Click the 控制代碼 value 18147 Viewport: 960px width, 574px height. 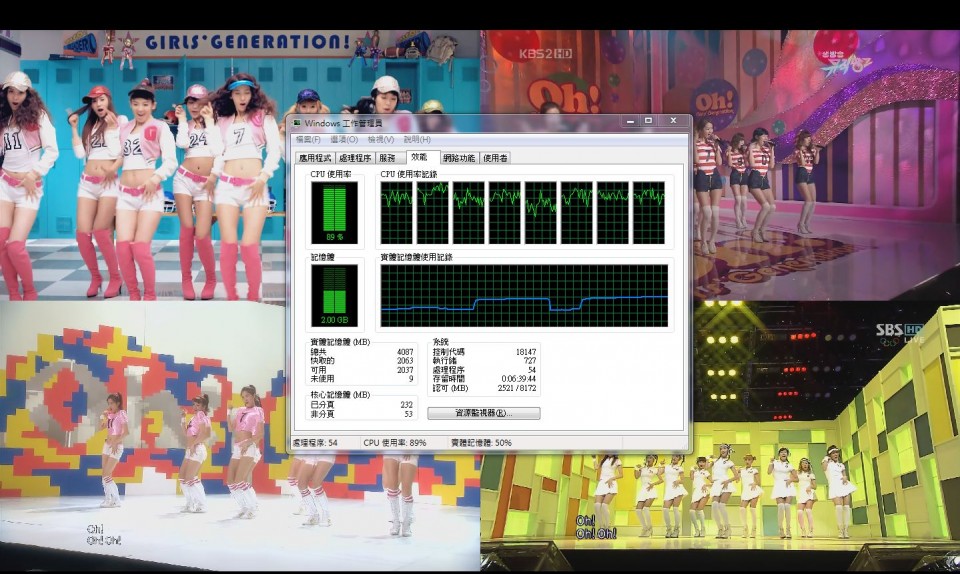tap(526, 352)
